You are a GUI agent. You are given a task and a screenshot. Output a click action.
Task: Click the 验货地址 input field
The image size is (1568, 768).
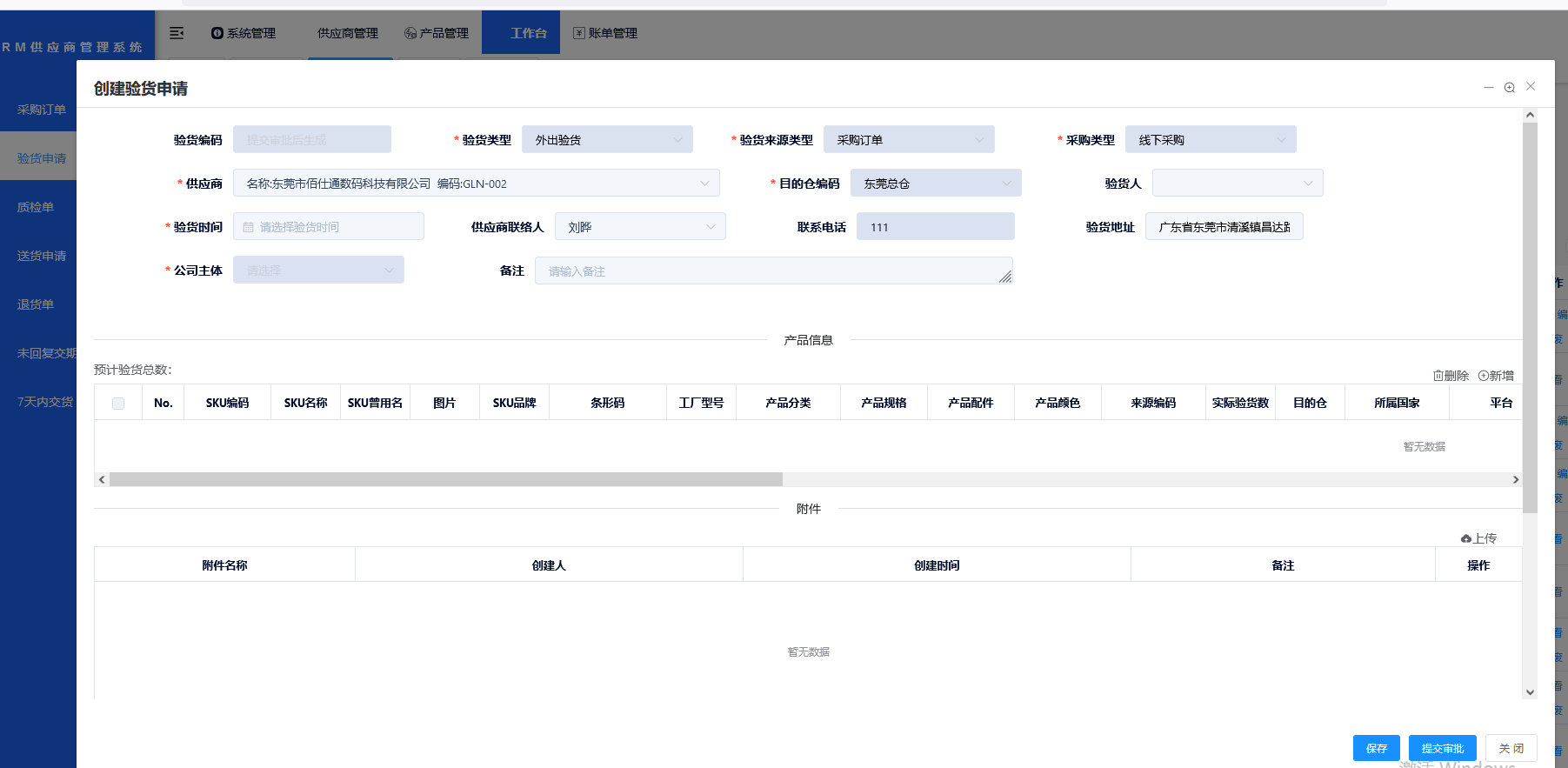pos(1224,226)
